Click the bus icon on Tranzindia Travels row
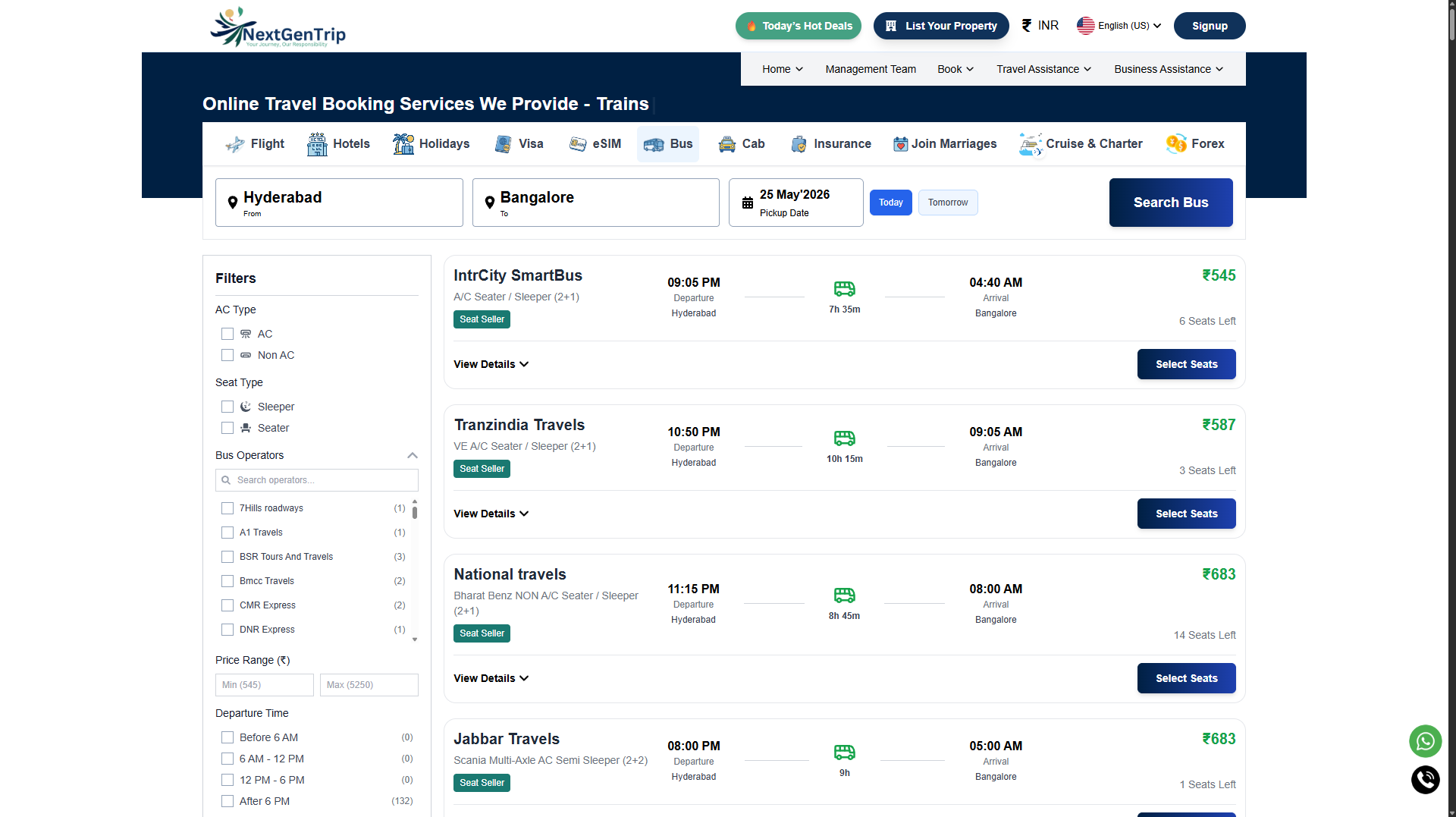Screen dimensions: 1456x817 click(844, 438)
